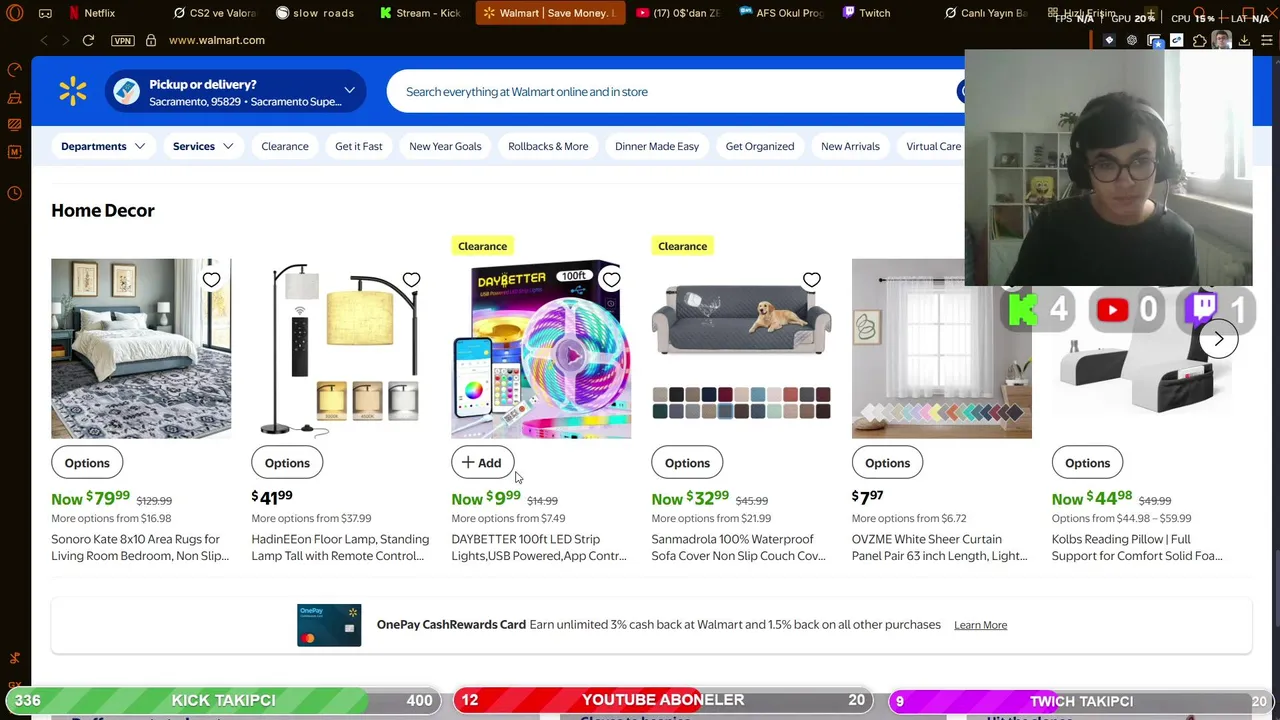Expand the Services menu
The height and width of the screenshot is (720, 1280).
point(203,146)
